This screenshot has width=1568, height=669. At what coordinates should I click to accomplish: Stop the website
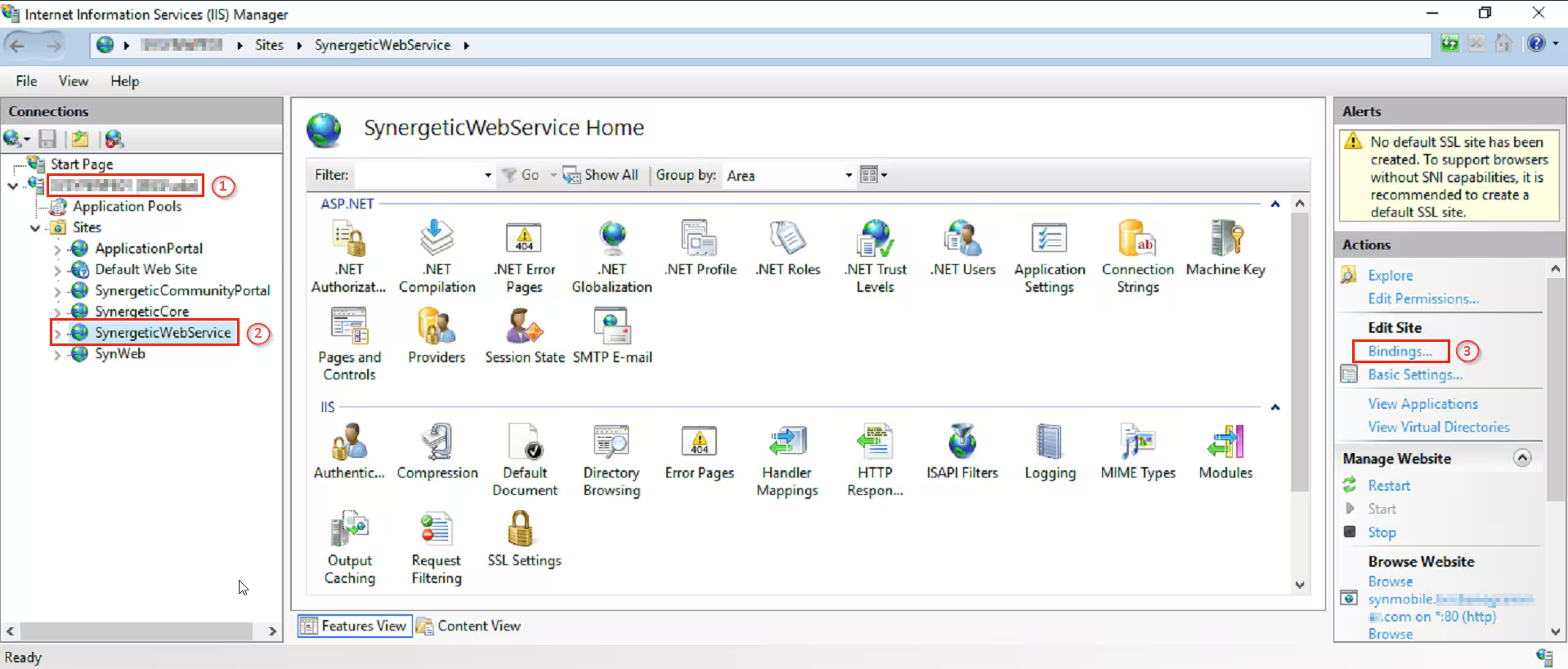point(1382,532)
